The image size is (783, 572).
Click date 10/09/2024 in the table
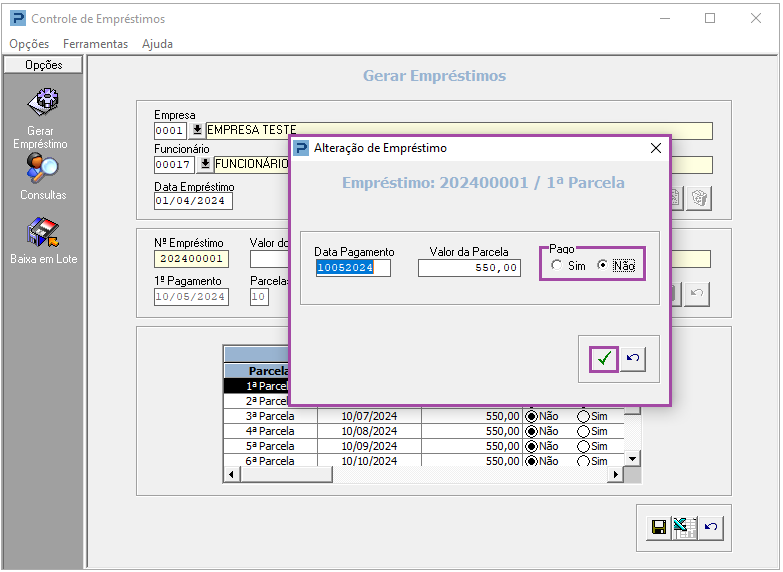369,446
